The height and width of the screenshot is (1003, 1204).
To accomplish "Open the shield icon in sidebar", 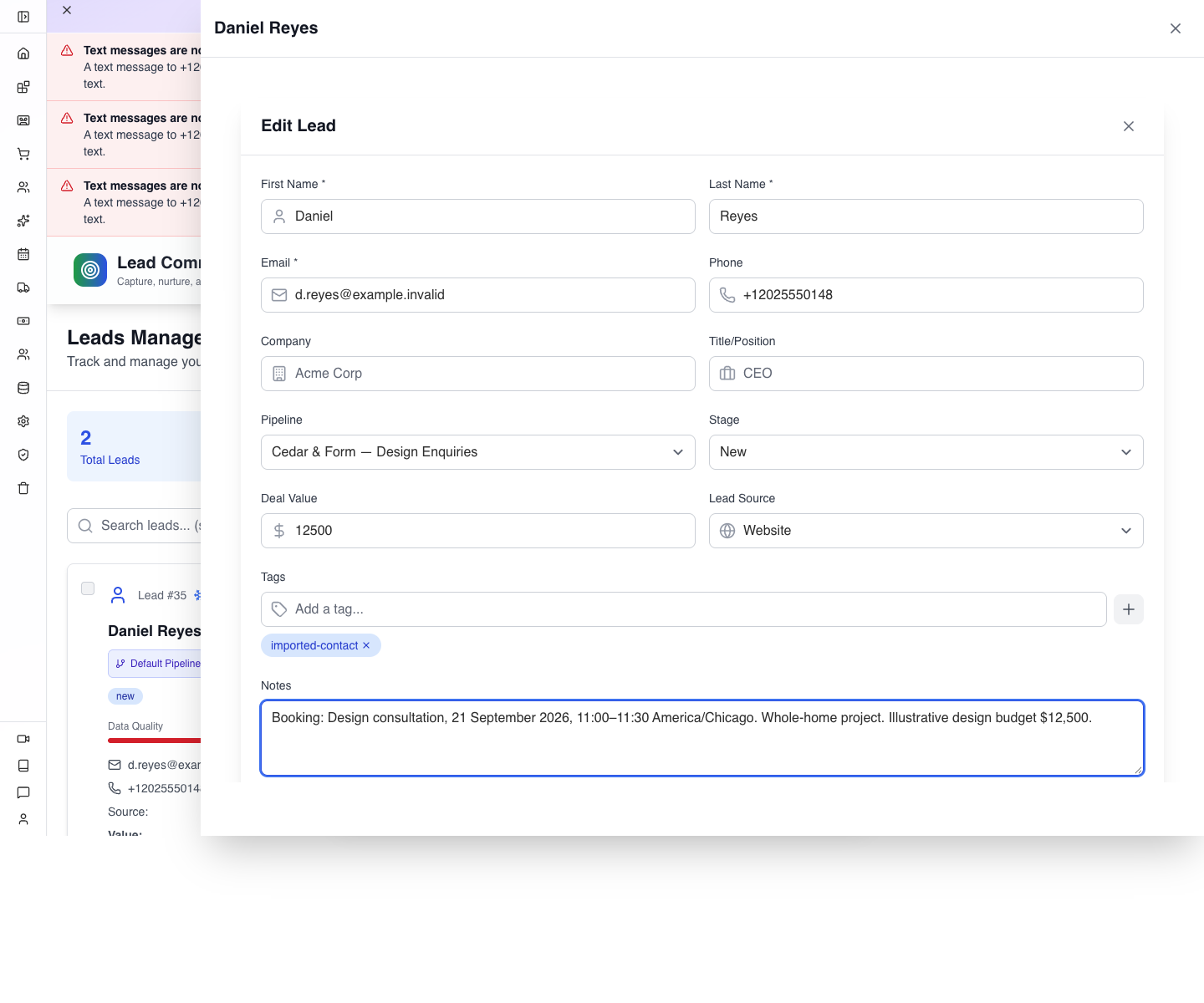I will (x=23, y=455).
